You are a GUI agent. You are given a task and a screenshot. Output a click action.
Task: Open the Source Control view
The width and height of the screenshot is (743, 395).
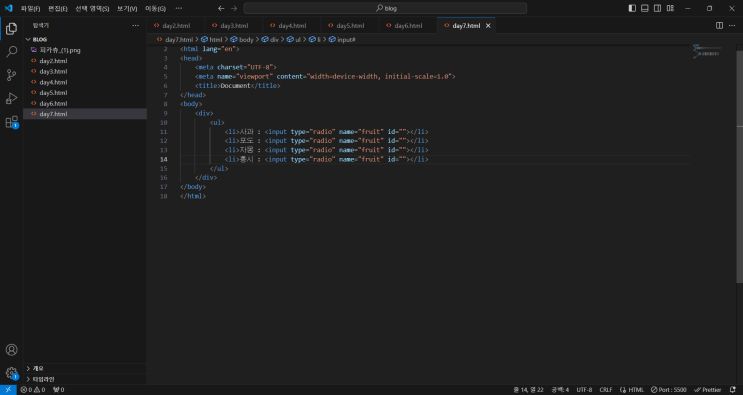point(11,75)
